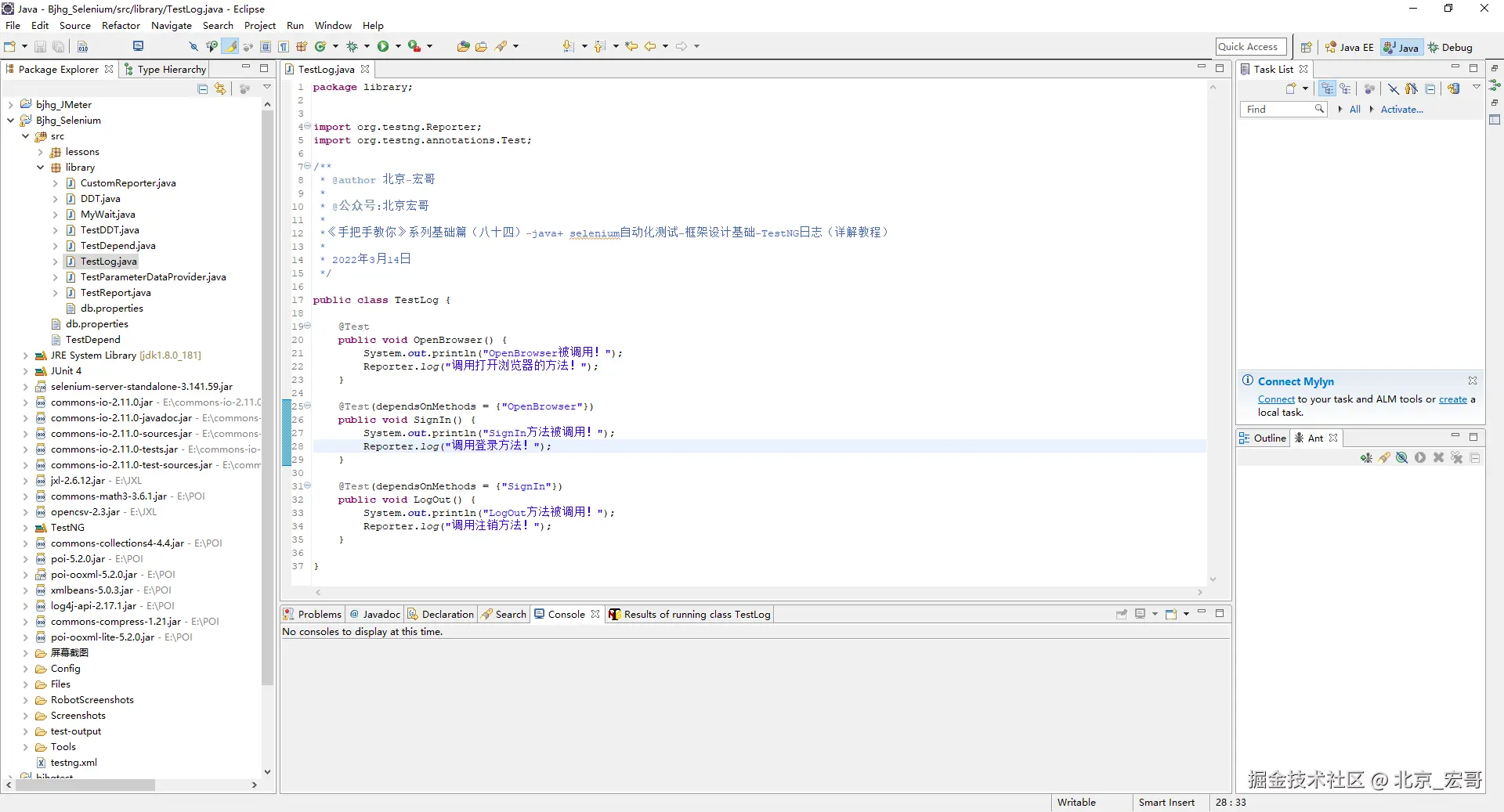Click Add Buildfiles with Search flashlight icon
The image size is (1504, 812).
point(1384,458)
